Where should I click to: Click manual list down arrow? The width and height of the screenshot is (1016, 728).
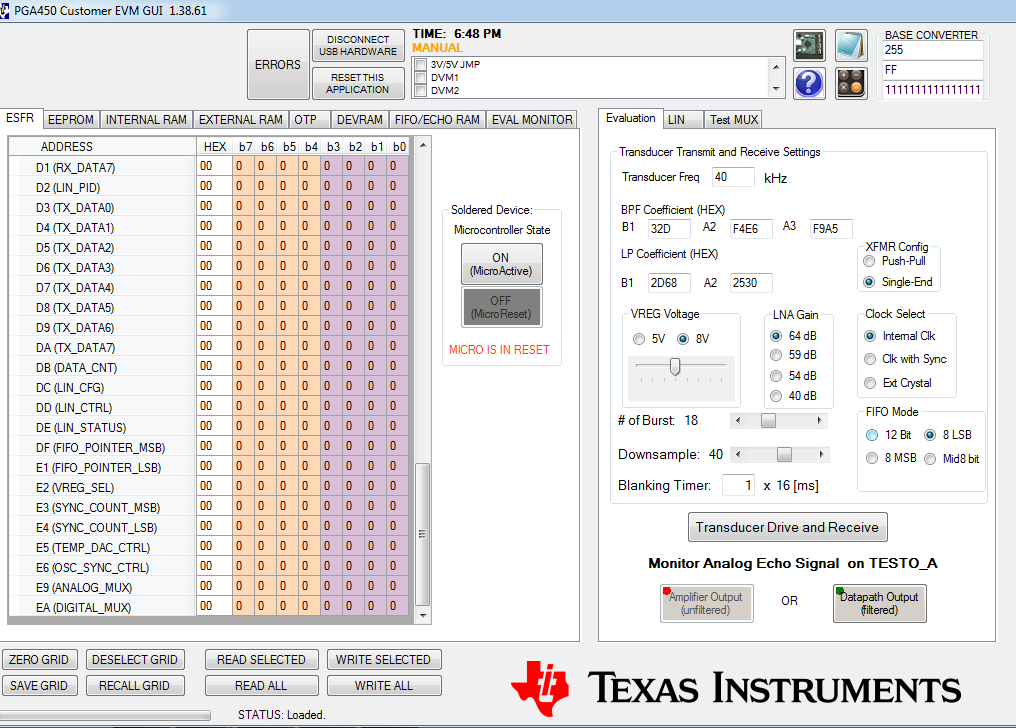[776, 89]
